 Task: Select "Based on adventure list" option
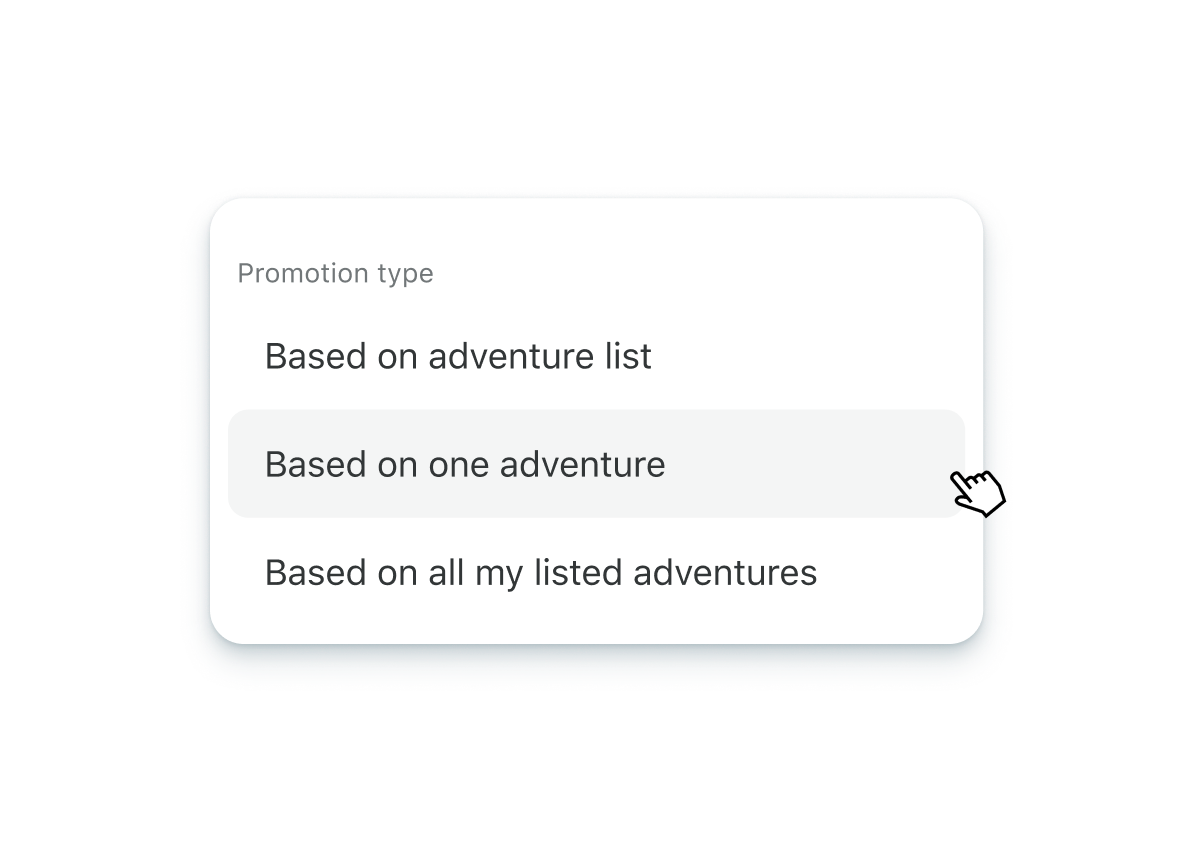(458, 356)
